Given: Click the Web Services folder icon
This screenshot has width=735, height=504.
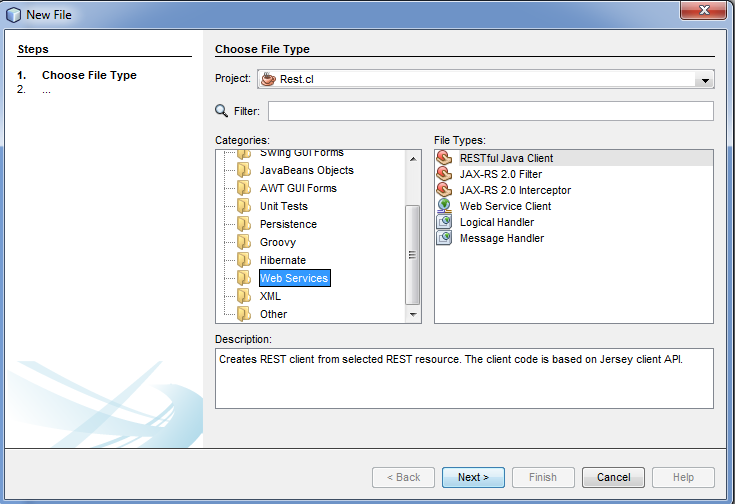Looking at the screenshot, I should click(x=244, y=278).
